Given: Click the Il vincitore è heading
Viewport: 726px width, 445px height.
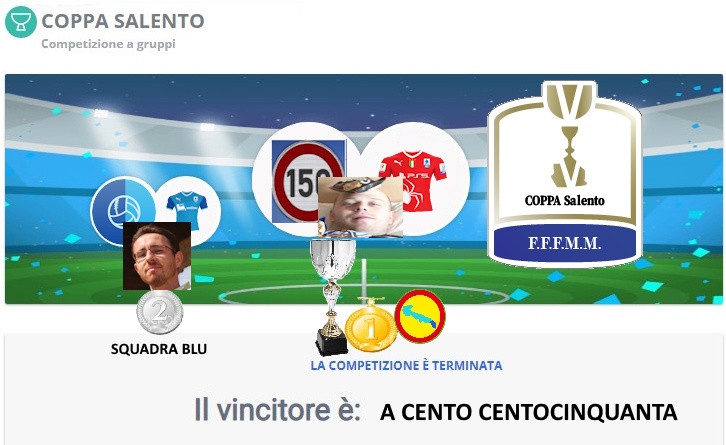Looking at the screenshot, I should (277, 409).
